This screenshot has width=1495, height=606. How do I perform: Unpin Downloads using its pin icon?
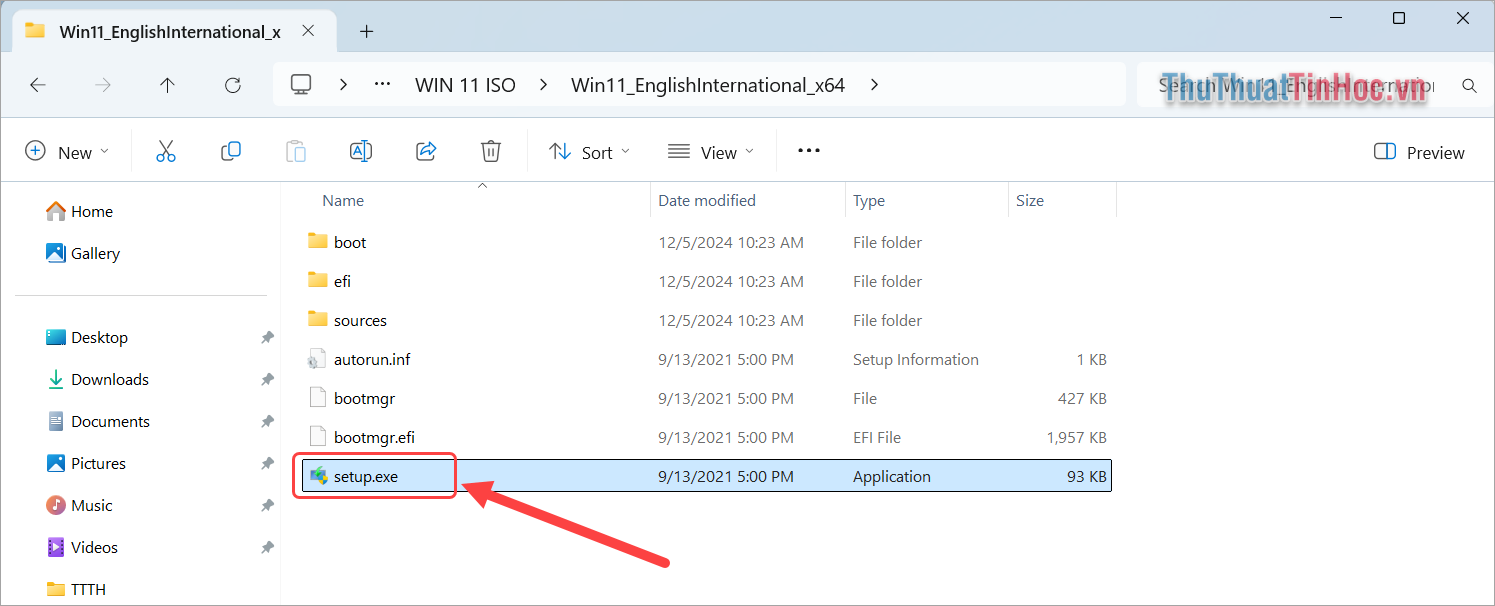[x=267, y=380]
